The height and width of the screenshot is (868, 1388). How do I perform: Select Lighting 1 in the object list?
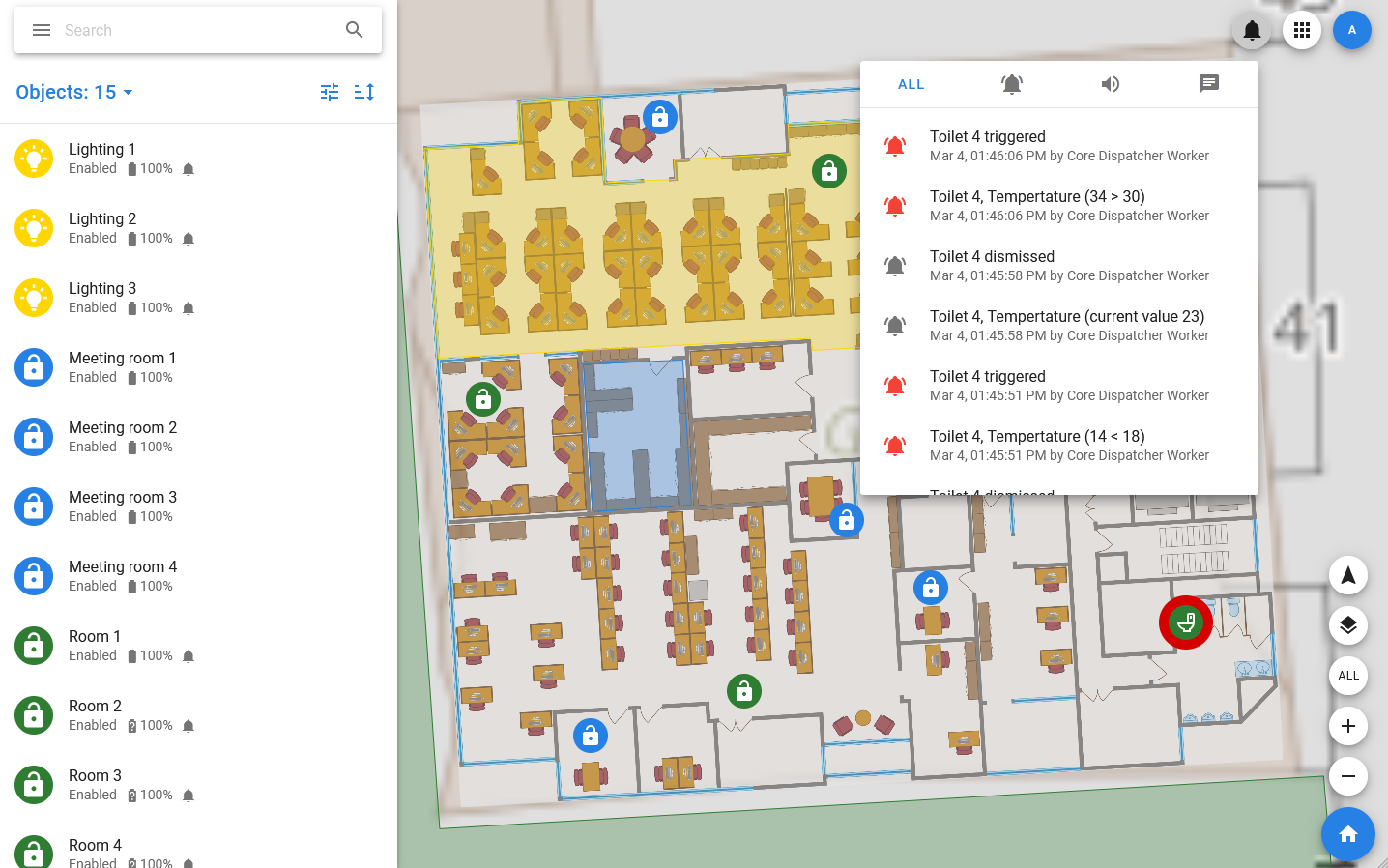tap(101, 159)
